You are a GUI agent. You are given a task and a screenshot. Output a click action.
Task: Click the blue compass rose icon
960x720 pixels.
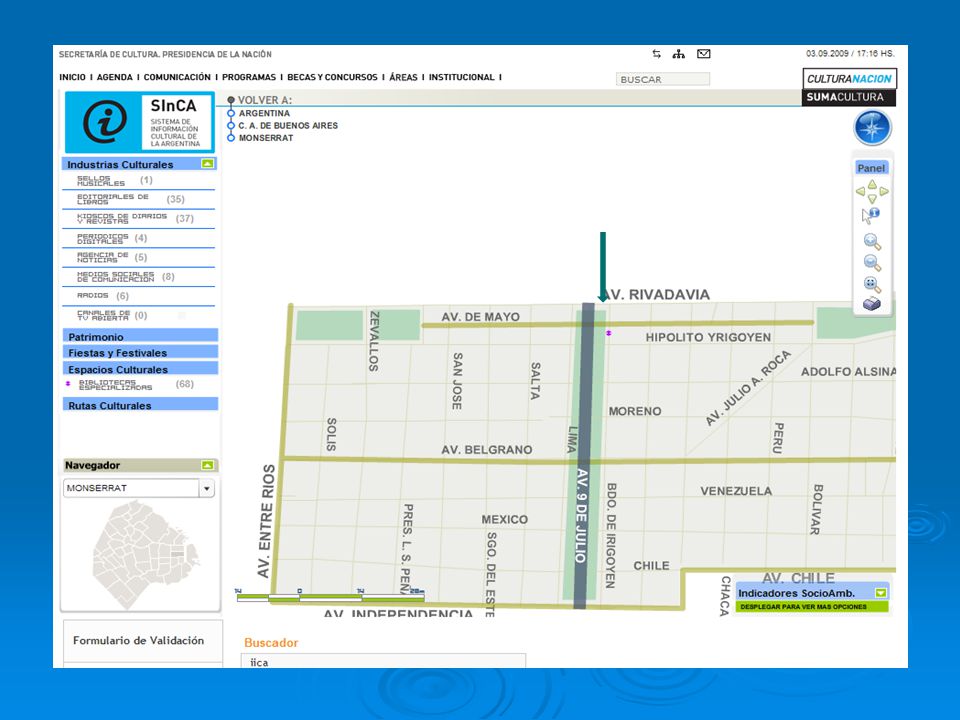[x=872, y=128]
